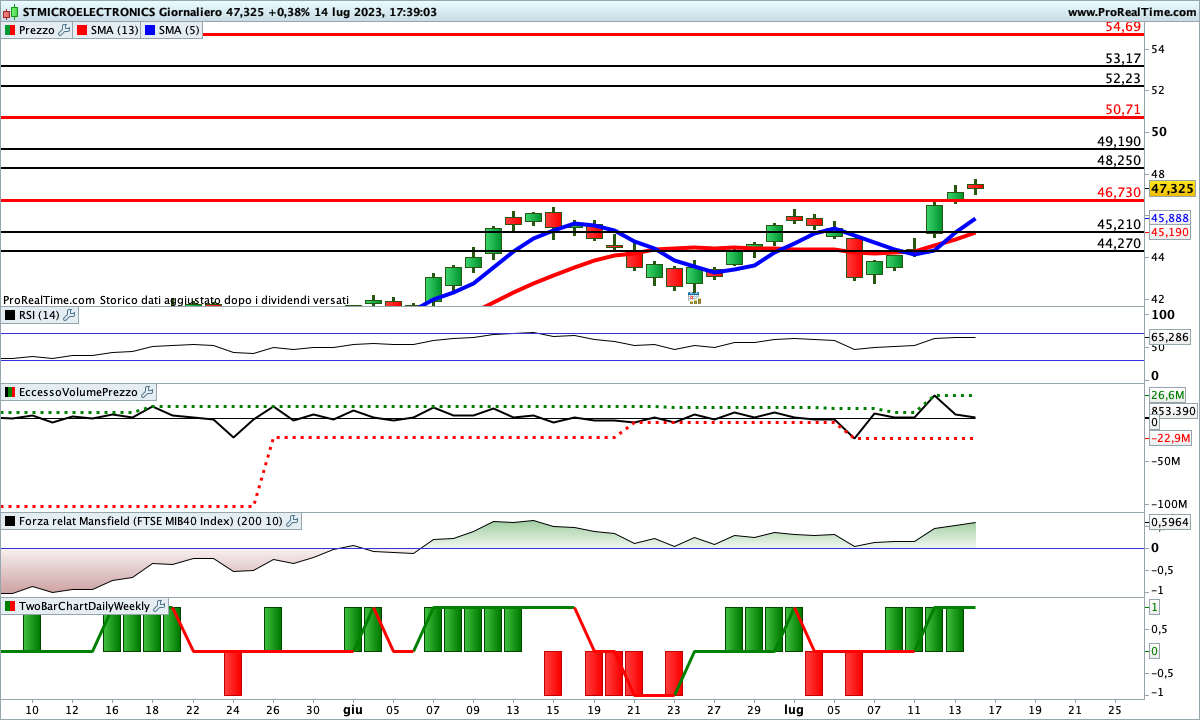
Task: Click the 46,730 red level label
Action: [x=1119, y=192]
